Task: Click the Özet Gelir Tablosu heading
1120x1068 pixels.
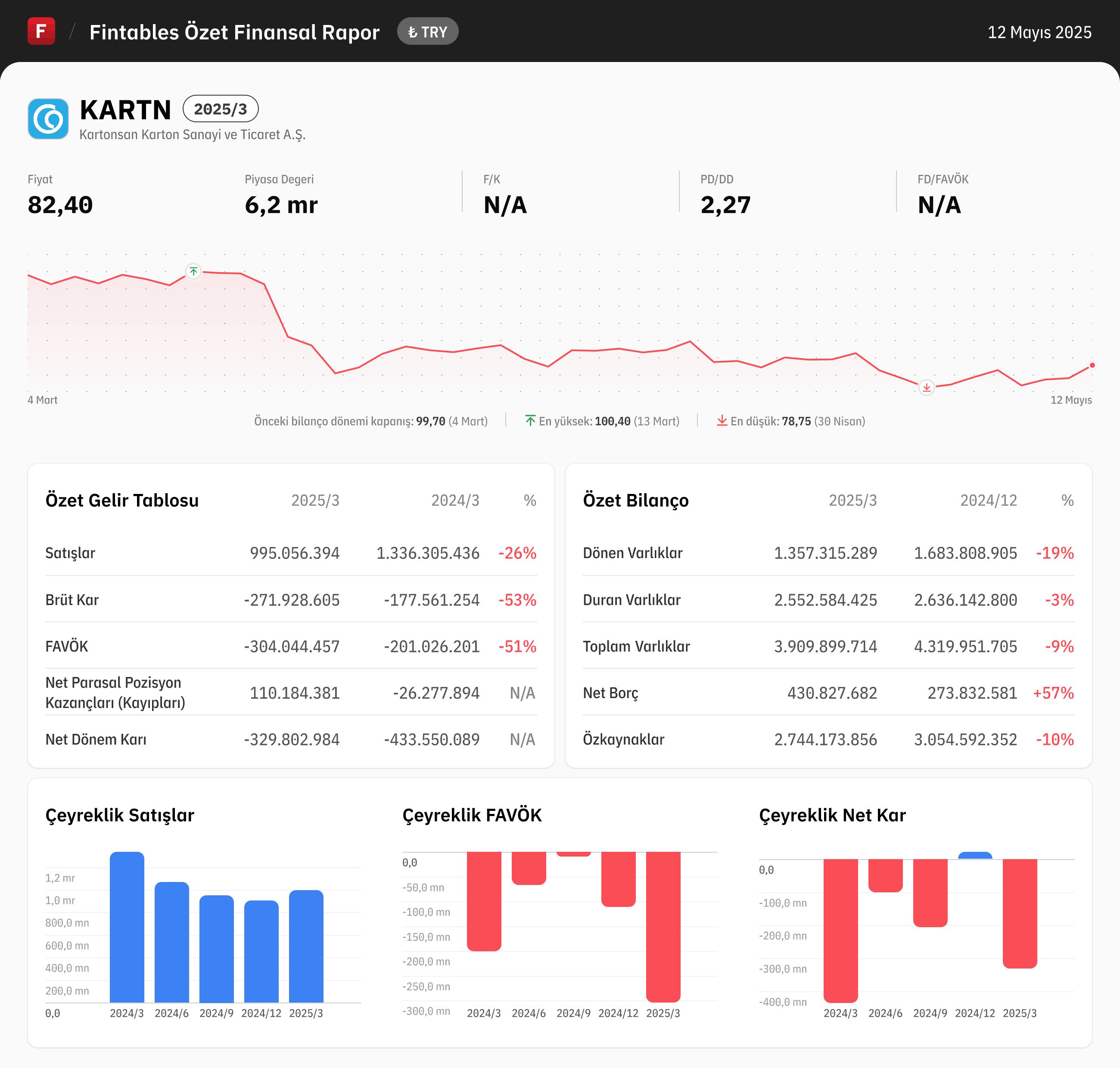Action: pos(122,500)
